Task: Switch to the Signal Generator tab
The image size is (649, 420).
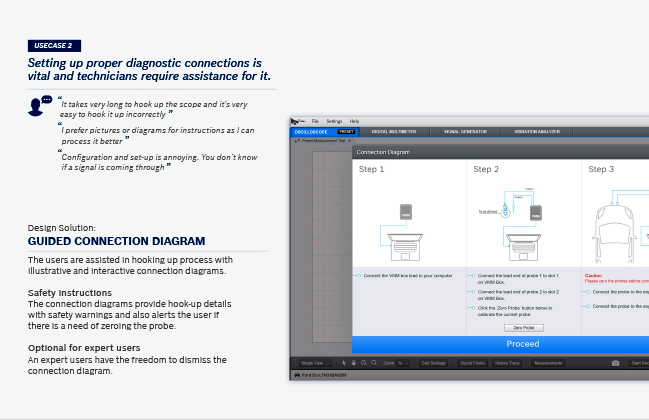Action: (465, 131)
